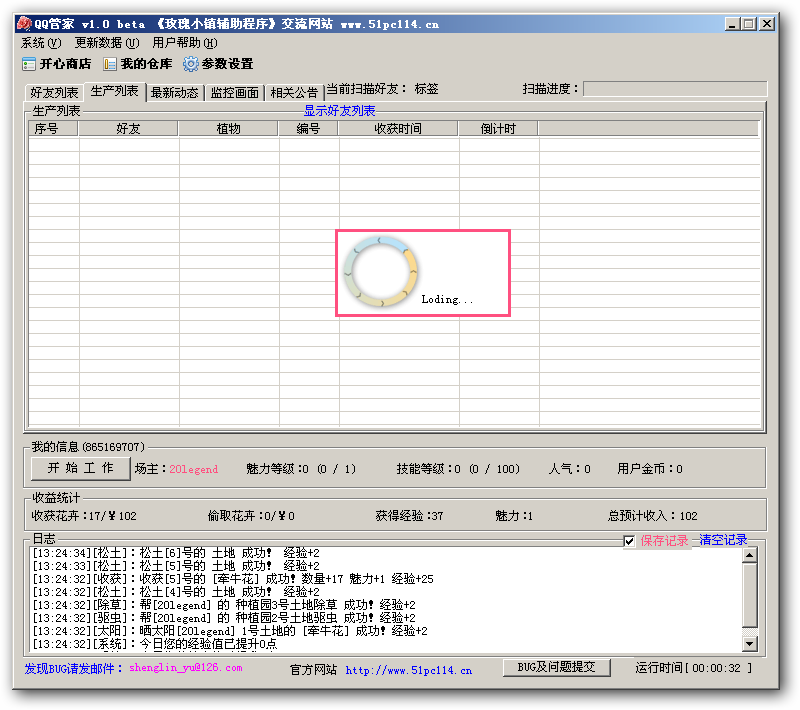Viewport: 800px width, 710px height.
Task: Open 我的仓库 warehouse toolbar icon
Action: tap(138, 64)
